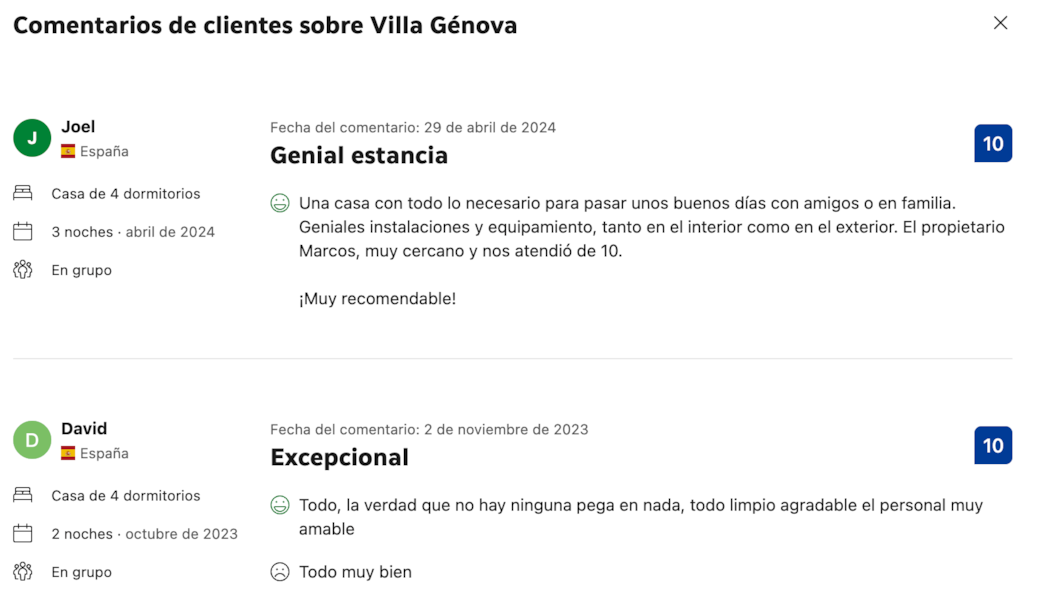Click the Spain flag under Joel

pos(68,152)
